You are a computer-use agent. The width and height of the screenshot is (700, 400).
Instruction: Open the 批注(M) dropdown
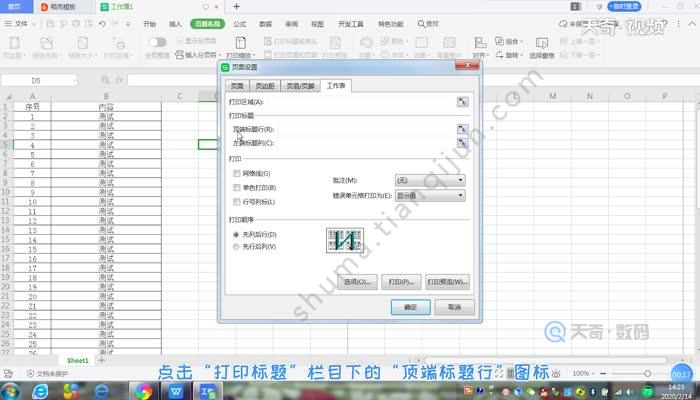click(430, 180)
